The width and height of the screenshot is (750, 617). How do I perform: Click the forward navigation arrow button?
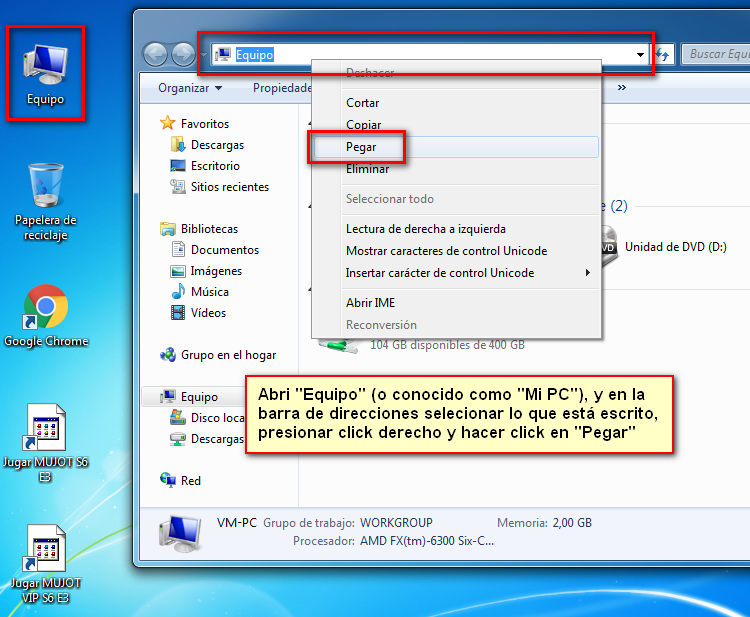click(x=182, y=55)
